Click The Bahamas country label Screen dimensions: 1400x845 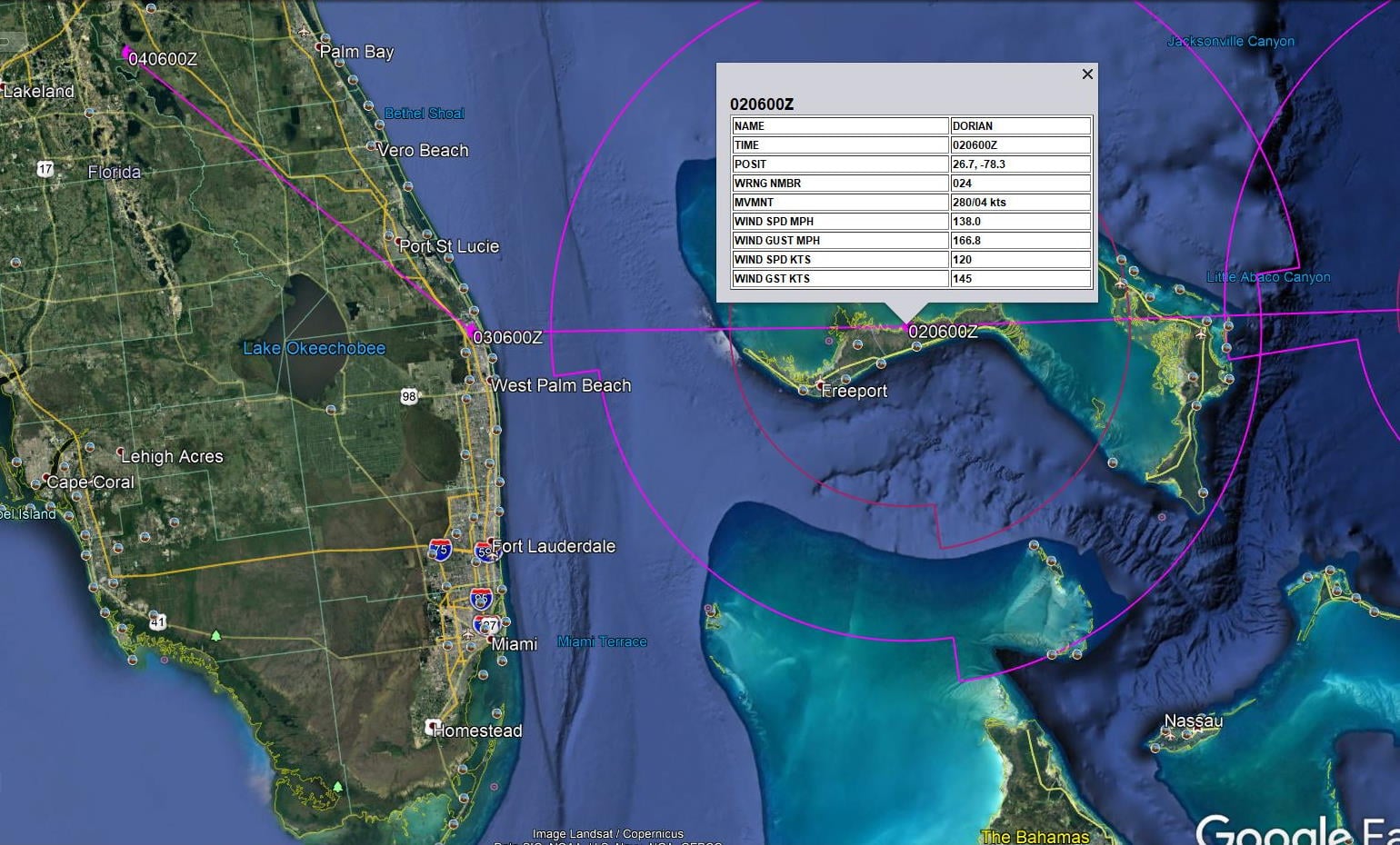(x=1035, y=836)
